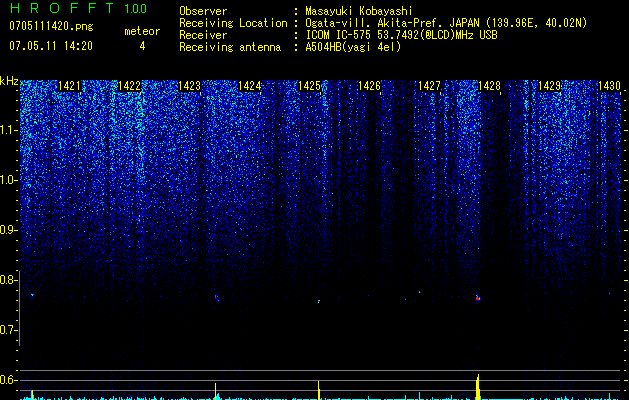This screenshot has height=400, width=629.
Task: Click the 1.1 frequency axis label
Action: [8, 130]
